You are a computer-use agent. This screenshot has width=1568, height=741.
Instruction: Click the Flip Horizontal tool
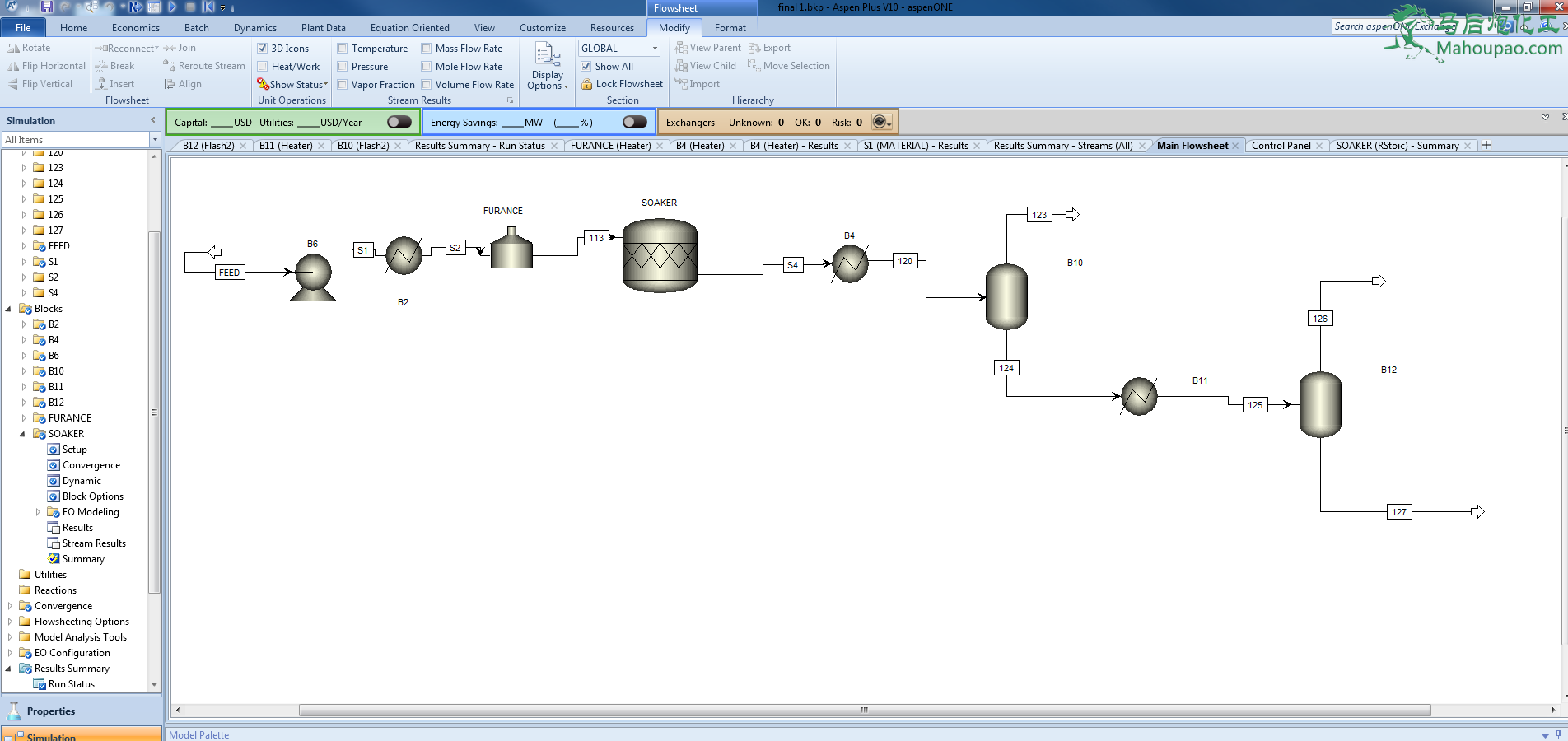point(46,66)
